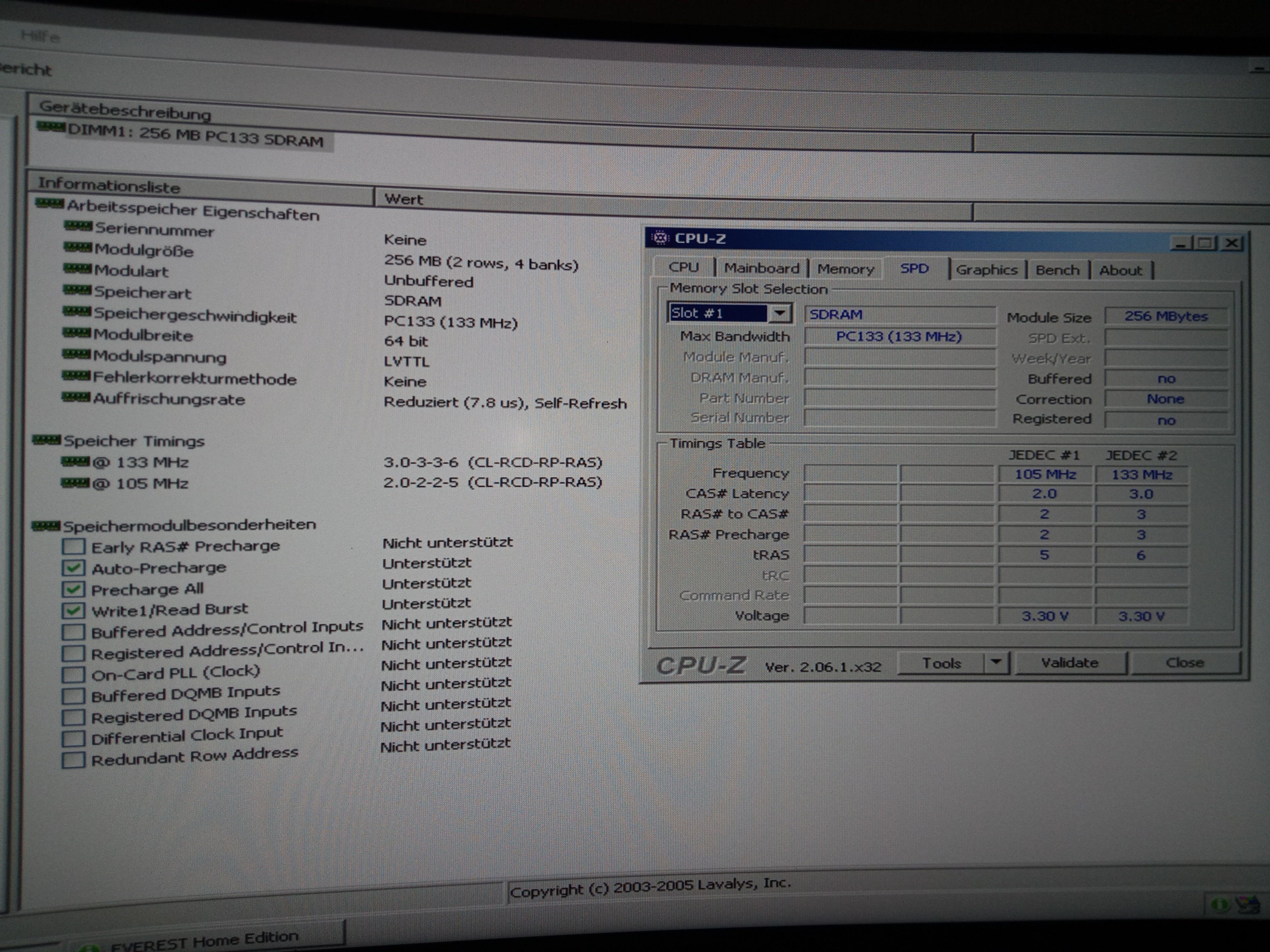The height and width of the screenshot is (952, 1270).
Task: Toggle Auto-Precharge checkbox
Action: click(x=73, y=568)
